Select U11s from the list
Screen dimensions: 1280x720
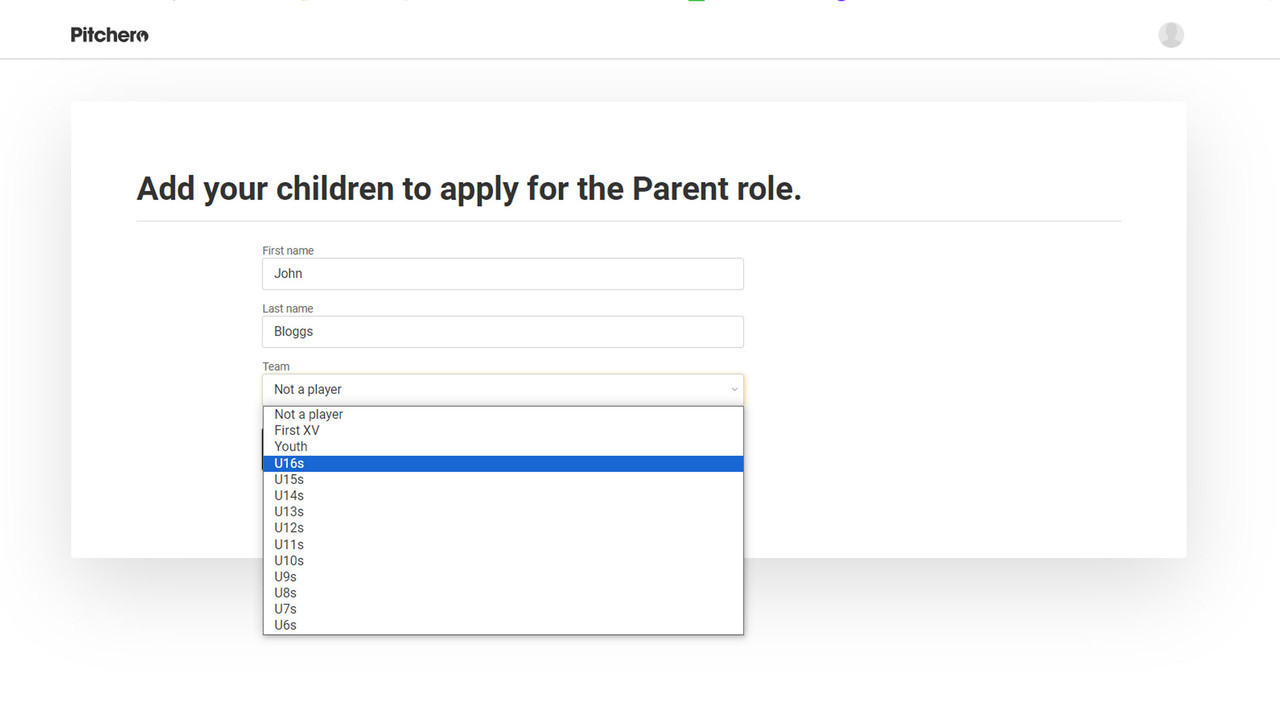(x=289, y=544)
